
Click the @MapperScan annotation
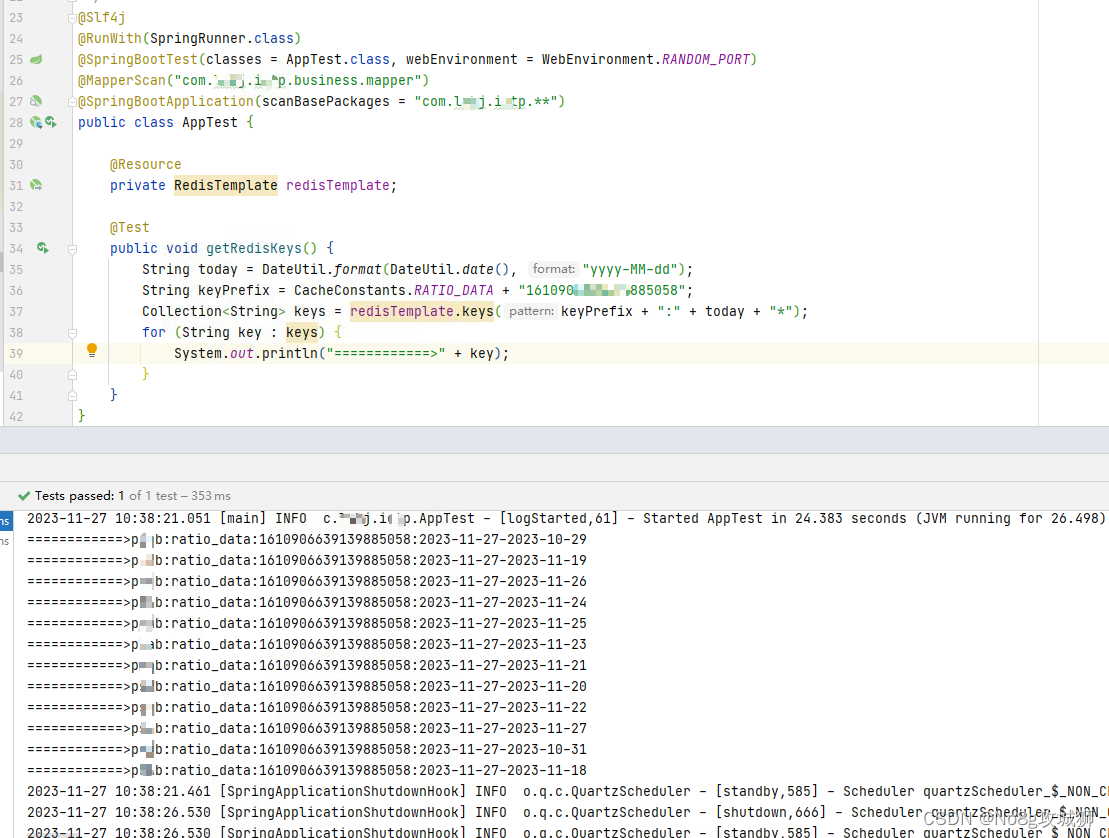122,81
